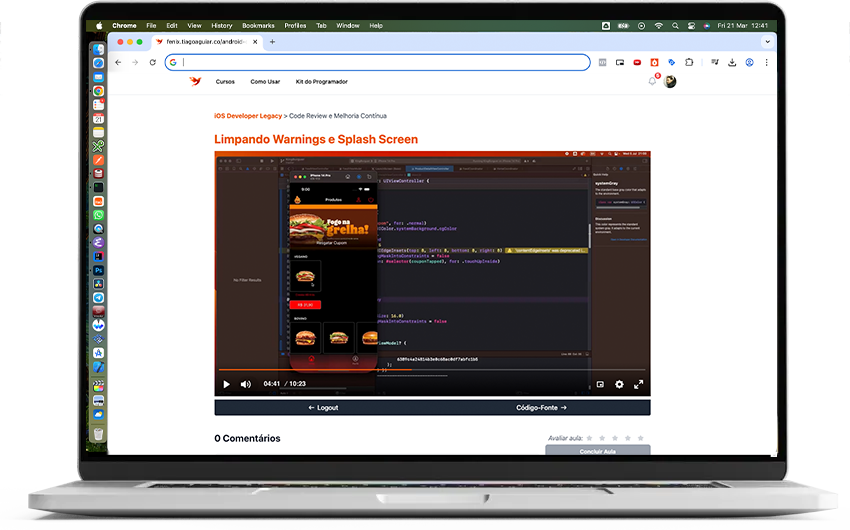850x530 pixels.
Task: Open Chrome extensions puzzle icon
Action: pyautogui.click(x=689, y=62)
